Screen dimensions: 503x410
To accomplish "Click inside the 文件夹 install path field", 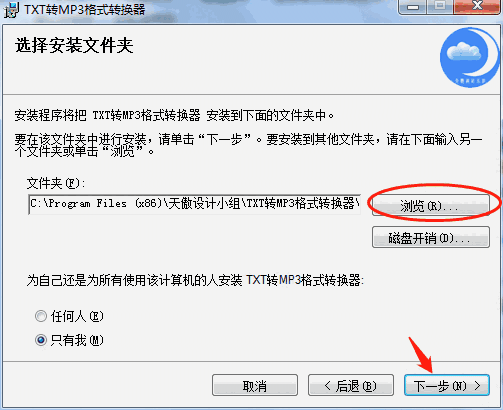I will (195, 204).
